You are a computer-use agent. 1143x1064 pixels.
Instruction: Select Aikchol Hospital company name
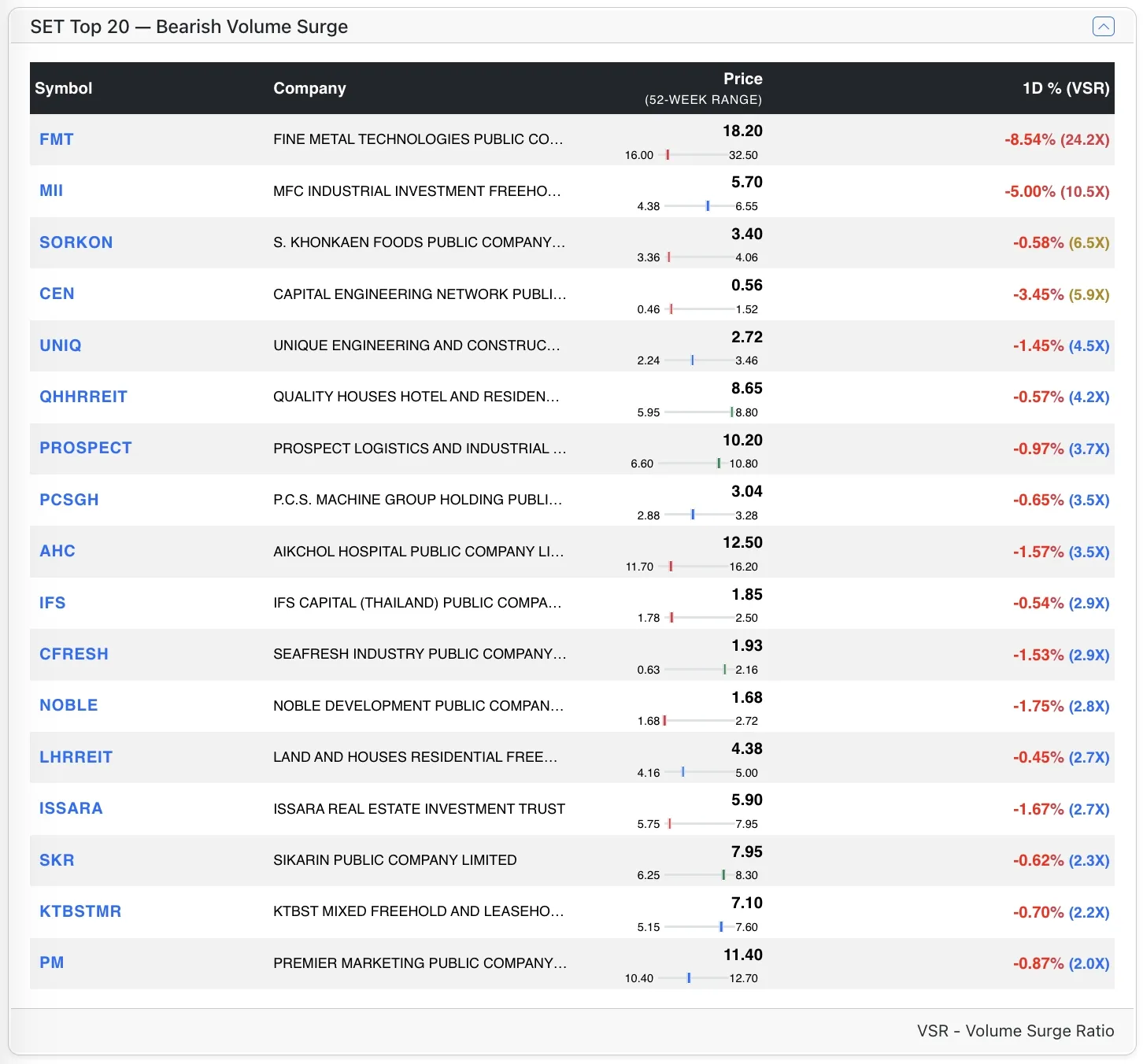coord(419,552)
